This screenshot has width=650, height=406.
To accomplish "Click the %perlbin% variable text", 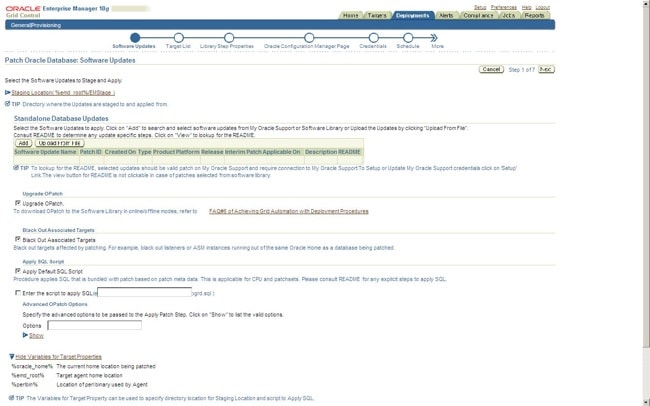I will coord(24,384).
